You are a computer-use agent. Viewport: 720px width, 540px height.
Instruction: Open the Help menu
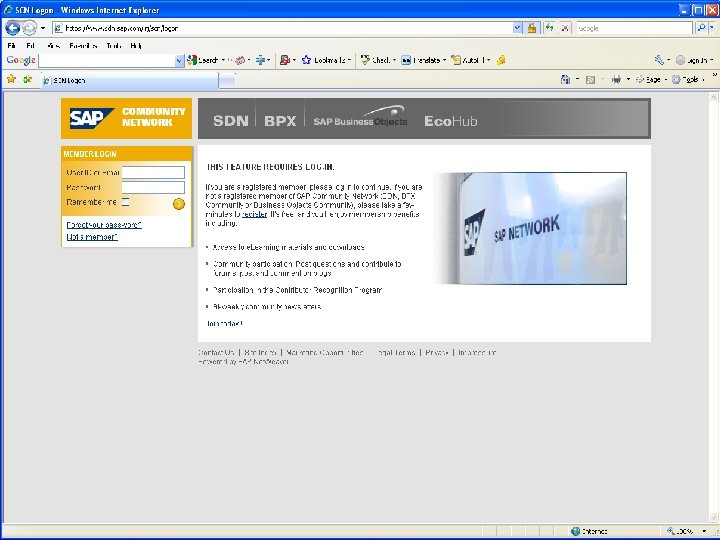click(x=136, y=45)
